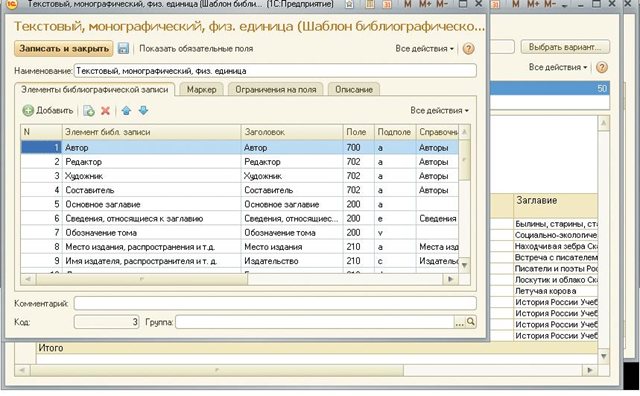Click the Издательство header cell in row 9
This screenshot has width=640, height=396.
[x=292, y=261]
